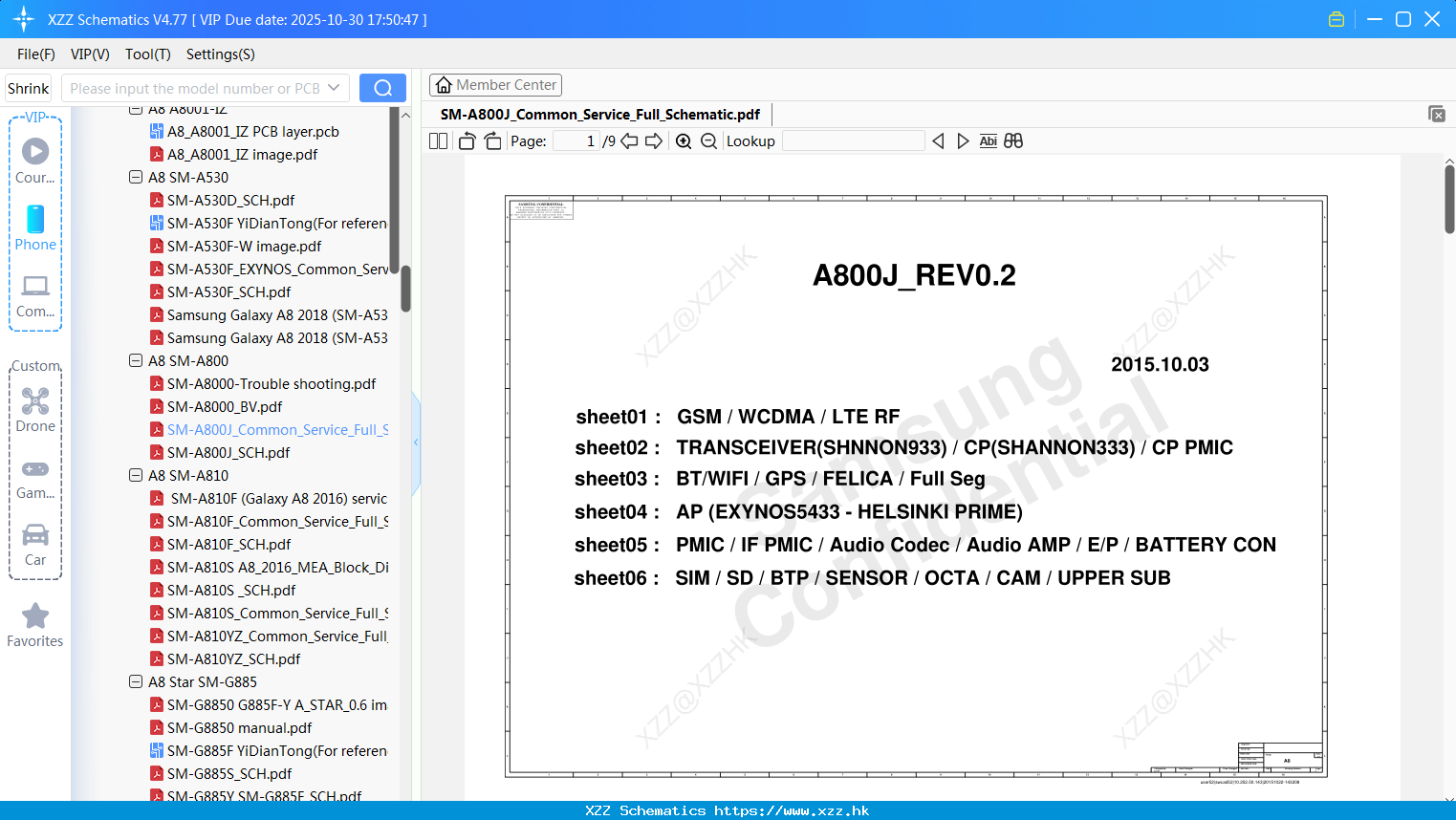Zoom in on the schematic page
This screenshot has width=1456, height=820.
point(684,140)
